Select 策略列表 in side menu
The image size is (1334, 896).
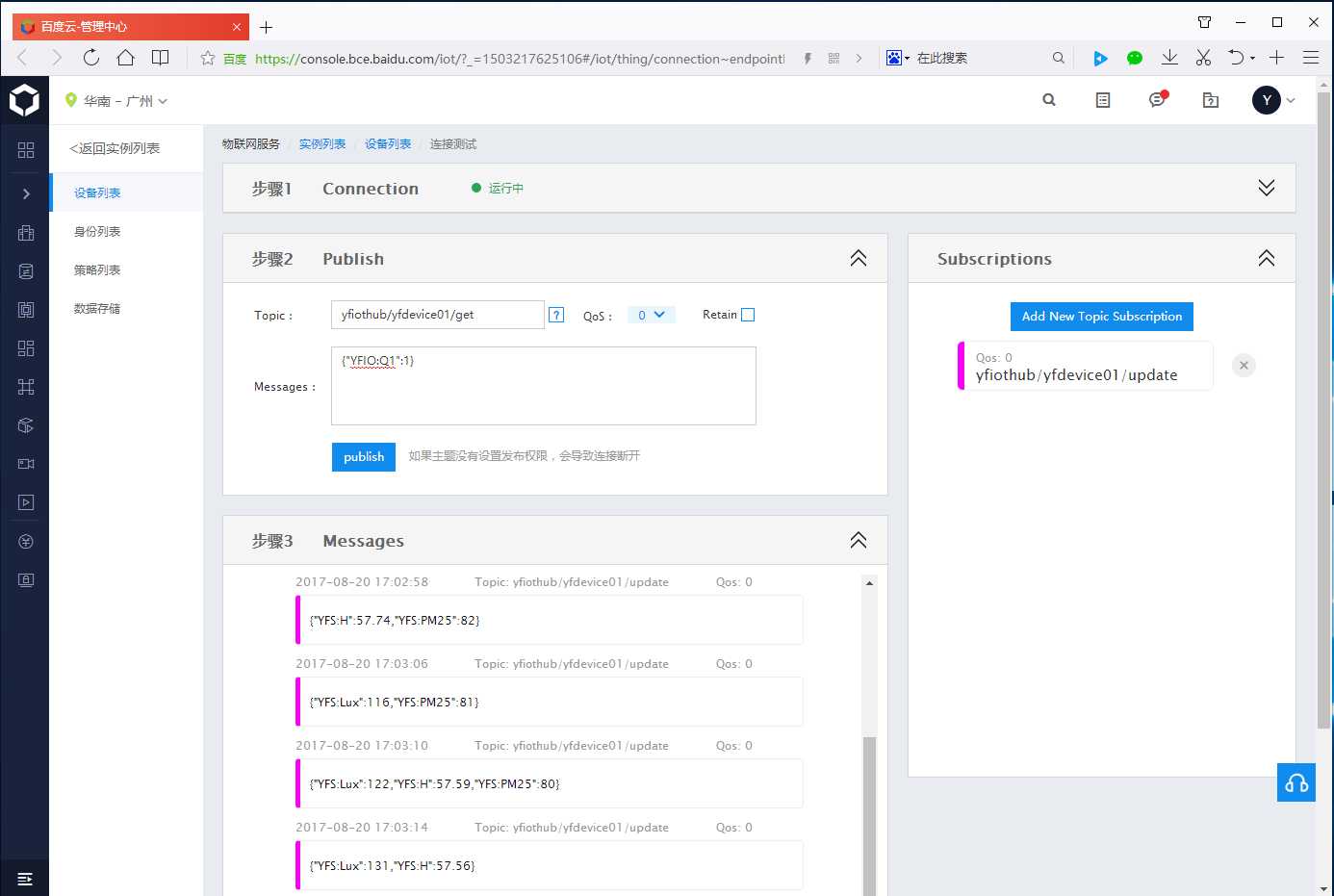126,269
